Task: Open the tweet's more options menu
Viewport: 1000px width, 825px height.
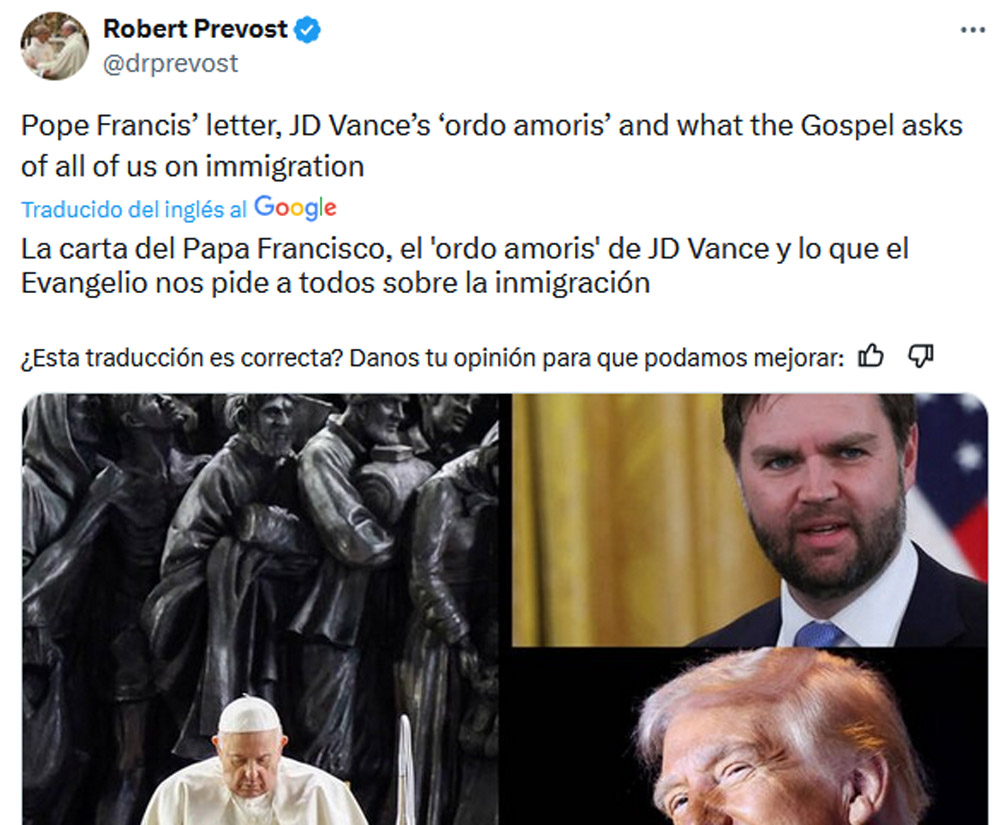Action: click(x=973, y=30)
